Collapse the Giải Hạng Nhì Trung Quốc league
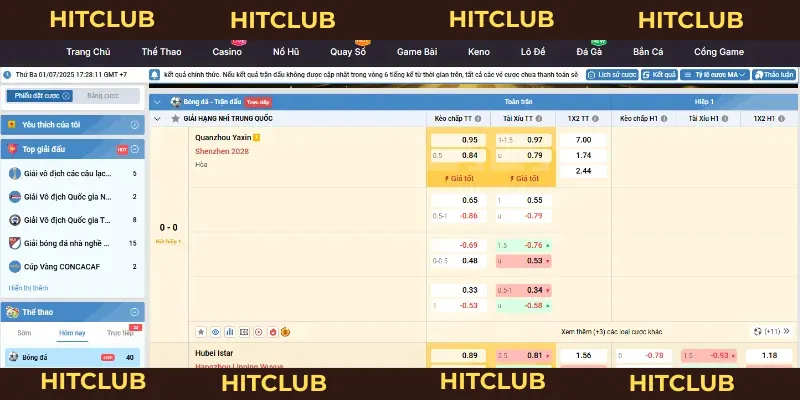 (x=157, y=118)
